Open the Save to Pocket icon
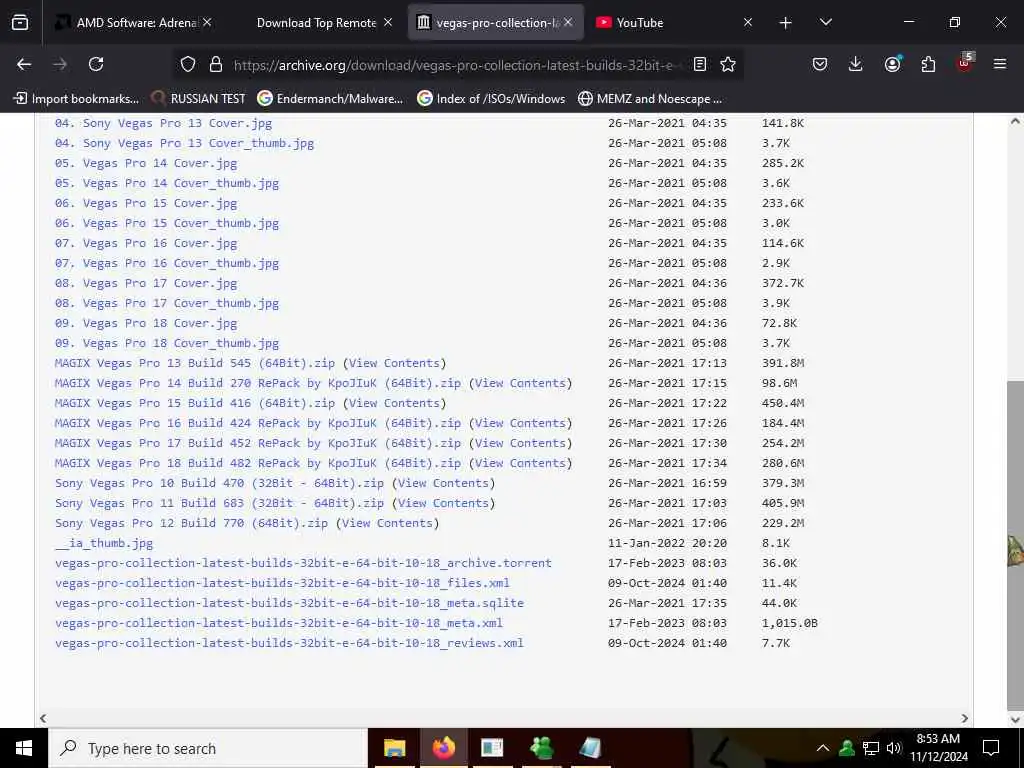This screenshot has width=1024, height=768. click(x=820, y=64)
